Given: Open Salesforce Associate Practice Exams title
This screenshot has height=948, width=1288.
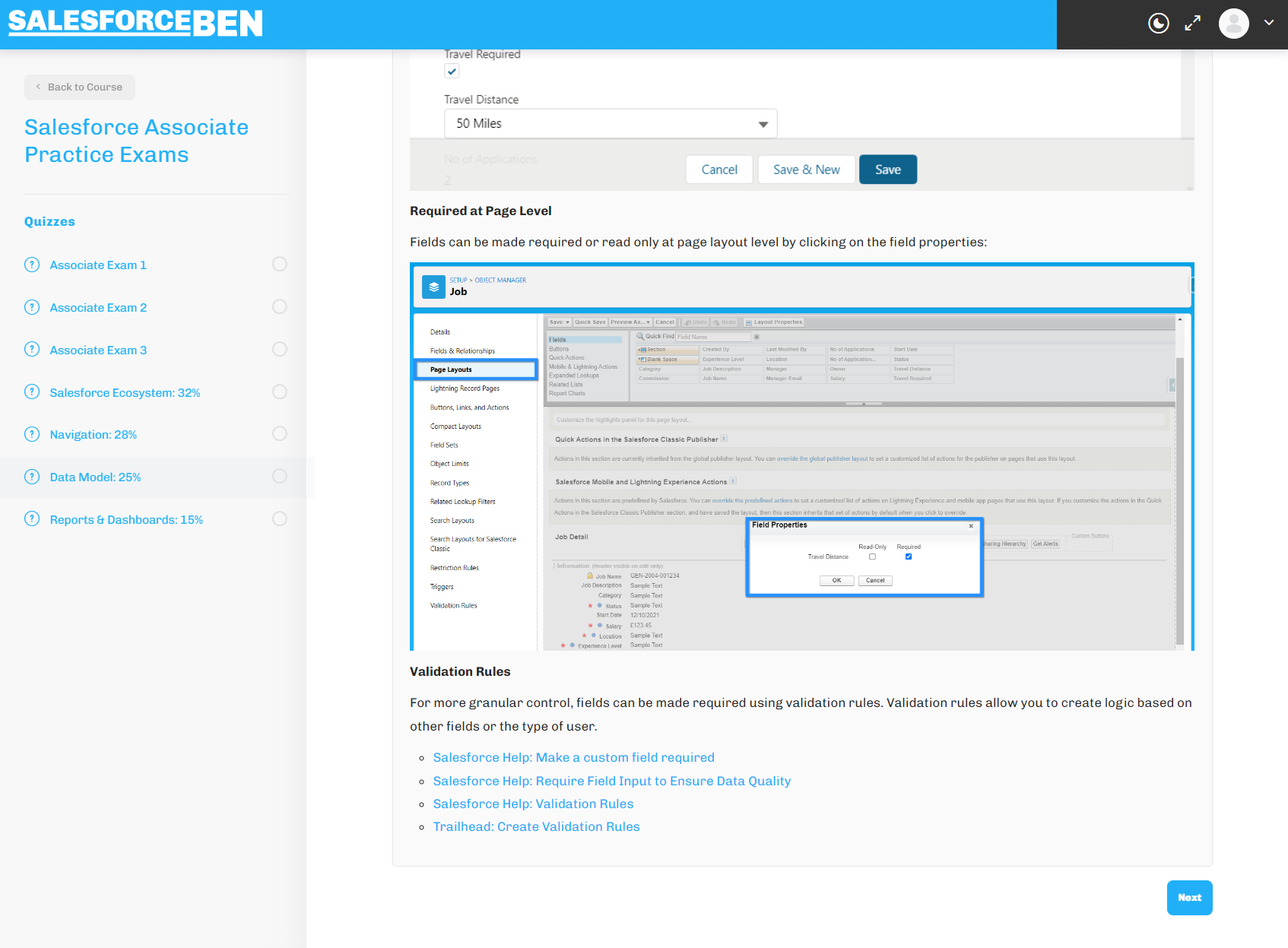Looking at the screenshot, I should (137, 141).
